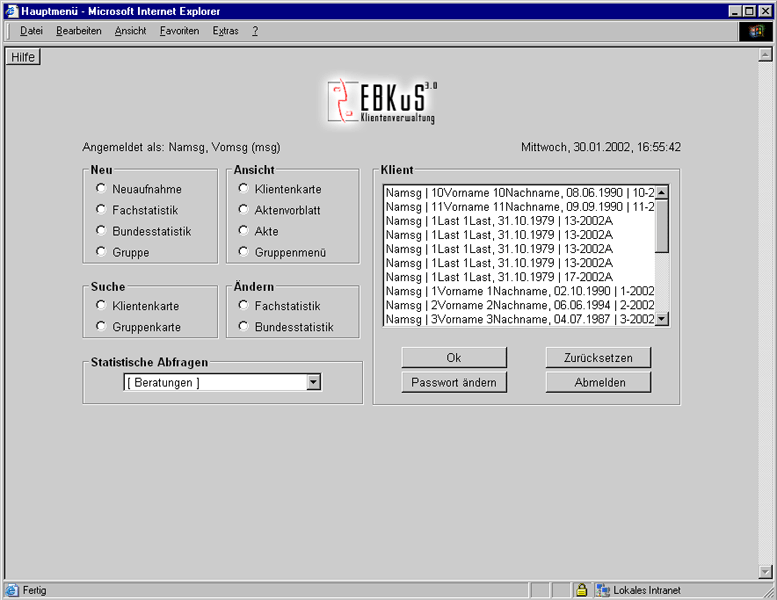777x600 pixels.
Task: Select client 2Vorname 2Nachname, 06.06.1994
Action: 520,305
